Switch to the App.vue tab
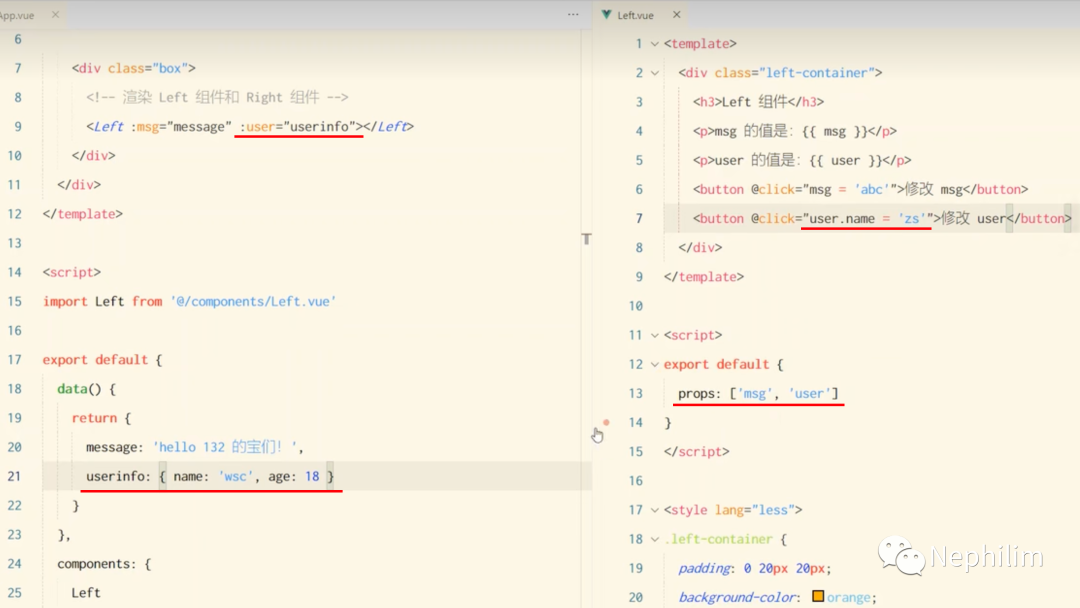The width and height of the screenshot is (1080, 608). [x=18, y=15]
